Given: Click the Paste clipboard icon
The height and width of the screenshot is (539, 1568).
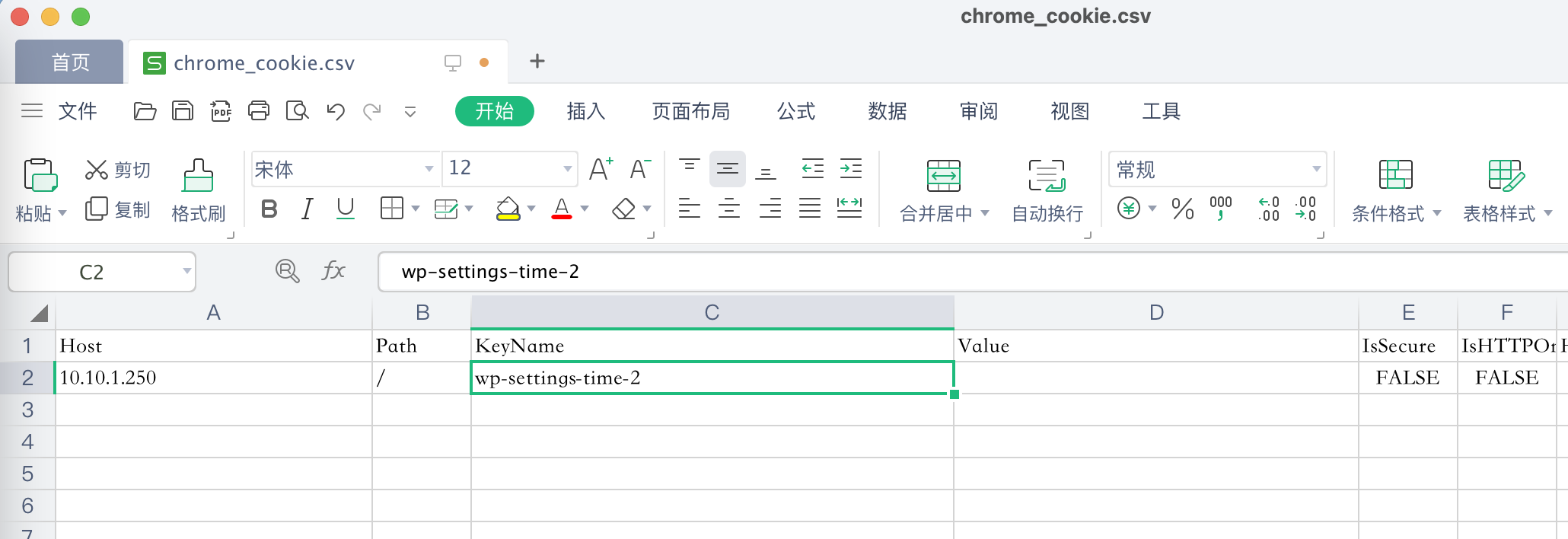Looking at the screenshot, I should click(40, 175).
